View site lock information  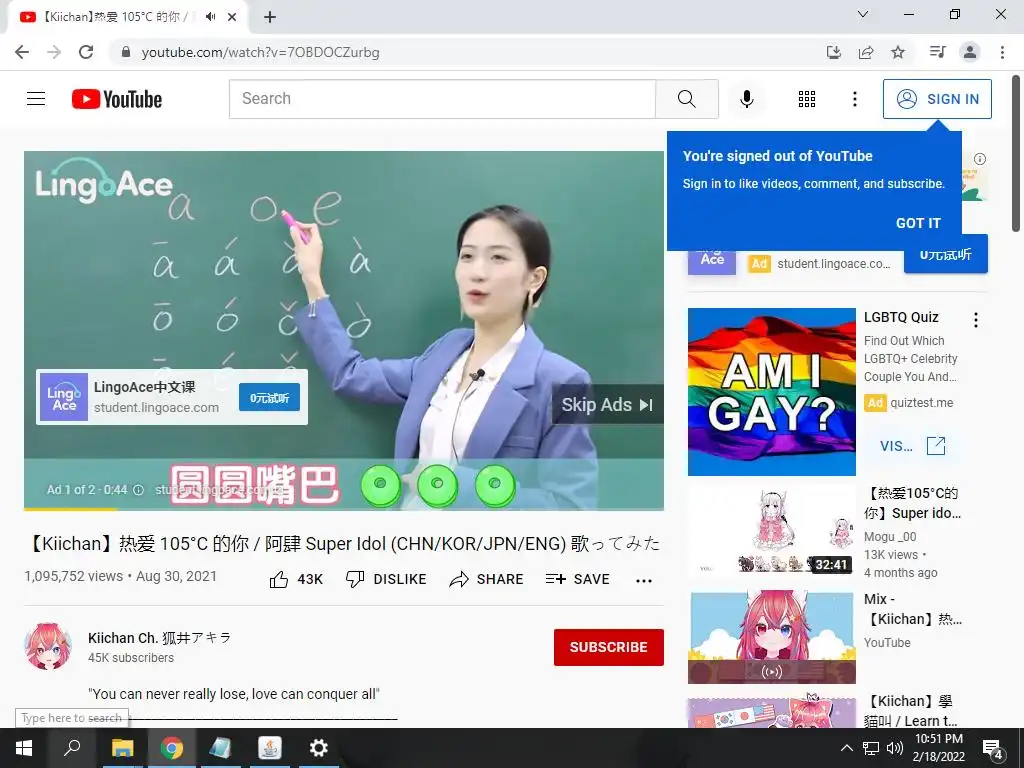coord(126,52)
